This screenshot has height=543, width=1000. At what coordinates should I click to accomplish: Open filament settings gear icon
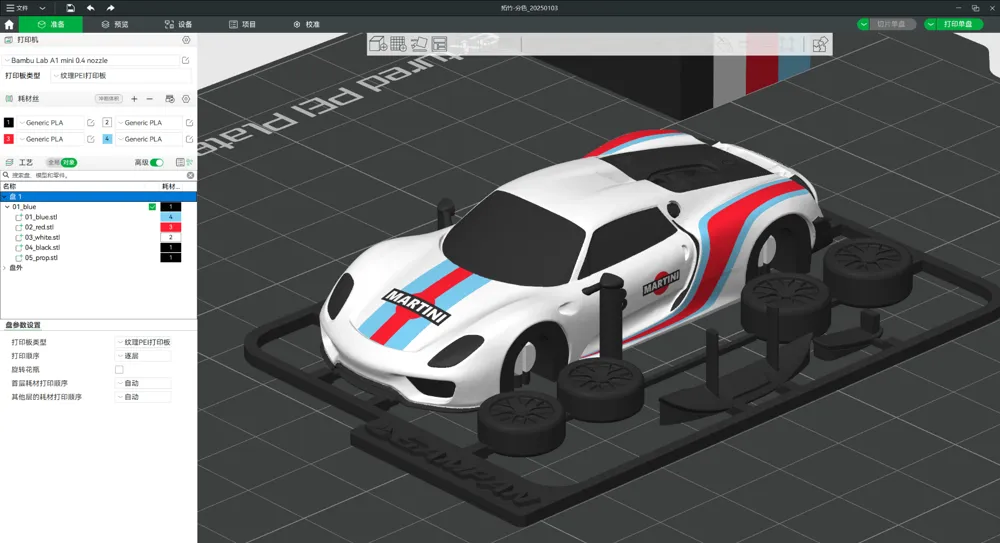point(186,99)
